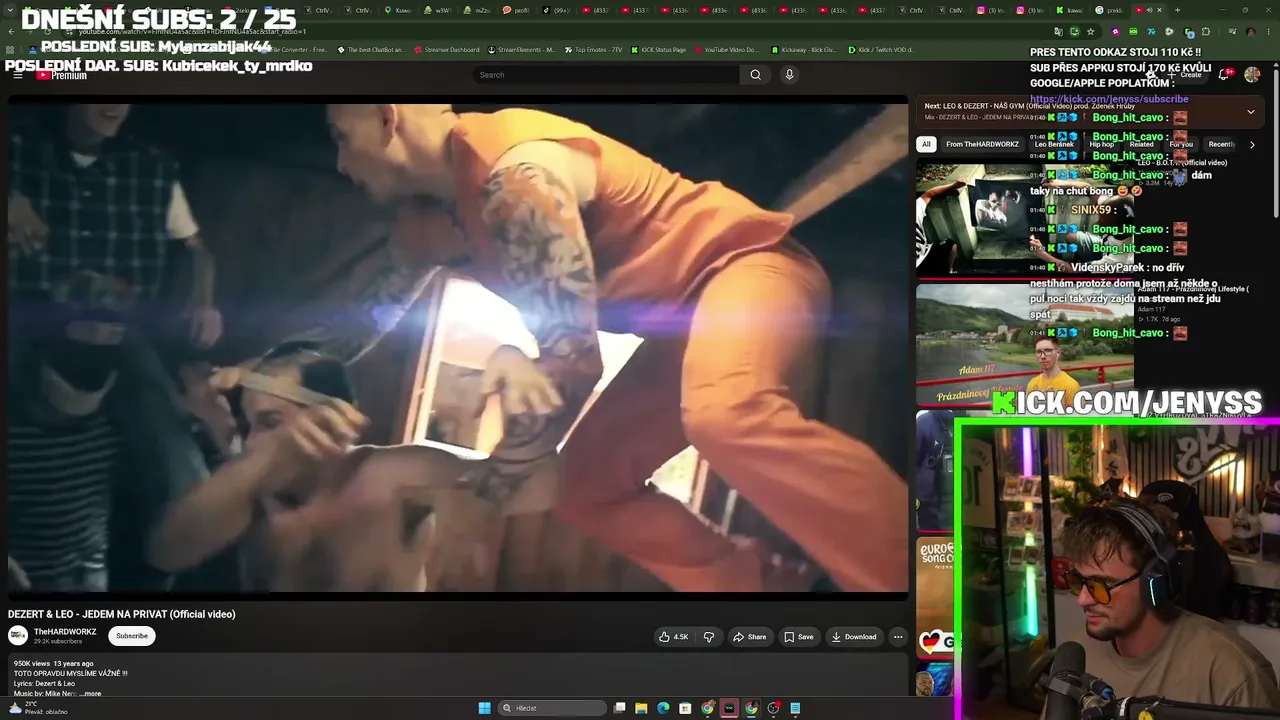Save the video to a playlist
1280x720 pixels.
(798, 637)
